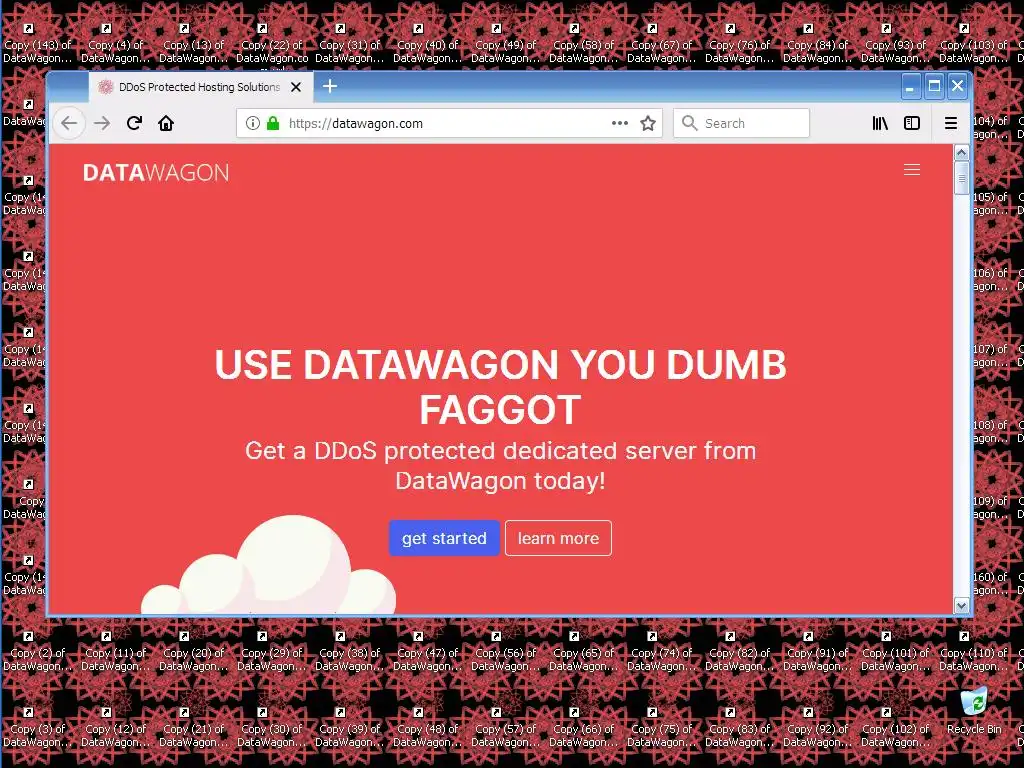This screenshot has width=1024, height=768.
Task: Select Copy (13) of DataWagon shortcut
Action: click(x=193, y=44)
